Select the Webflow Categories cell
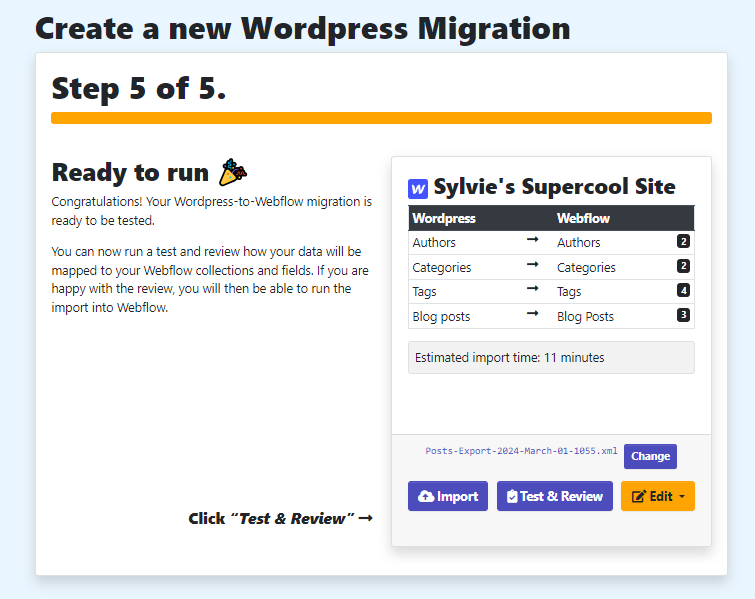The width and height of the screenshot is (755, 599). click(x=586, y=267)
